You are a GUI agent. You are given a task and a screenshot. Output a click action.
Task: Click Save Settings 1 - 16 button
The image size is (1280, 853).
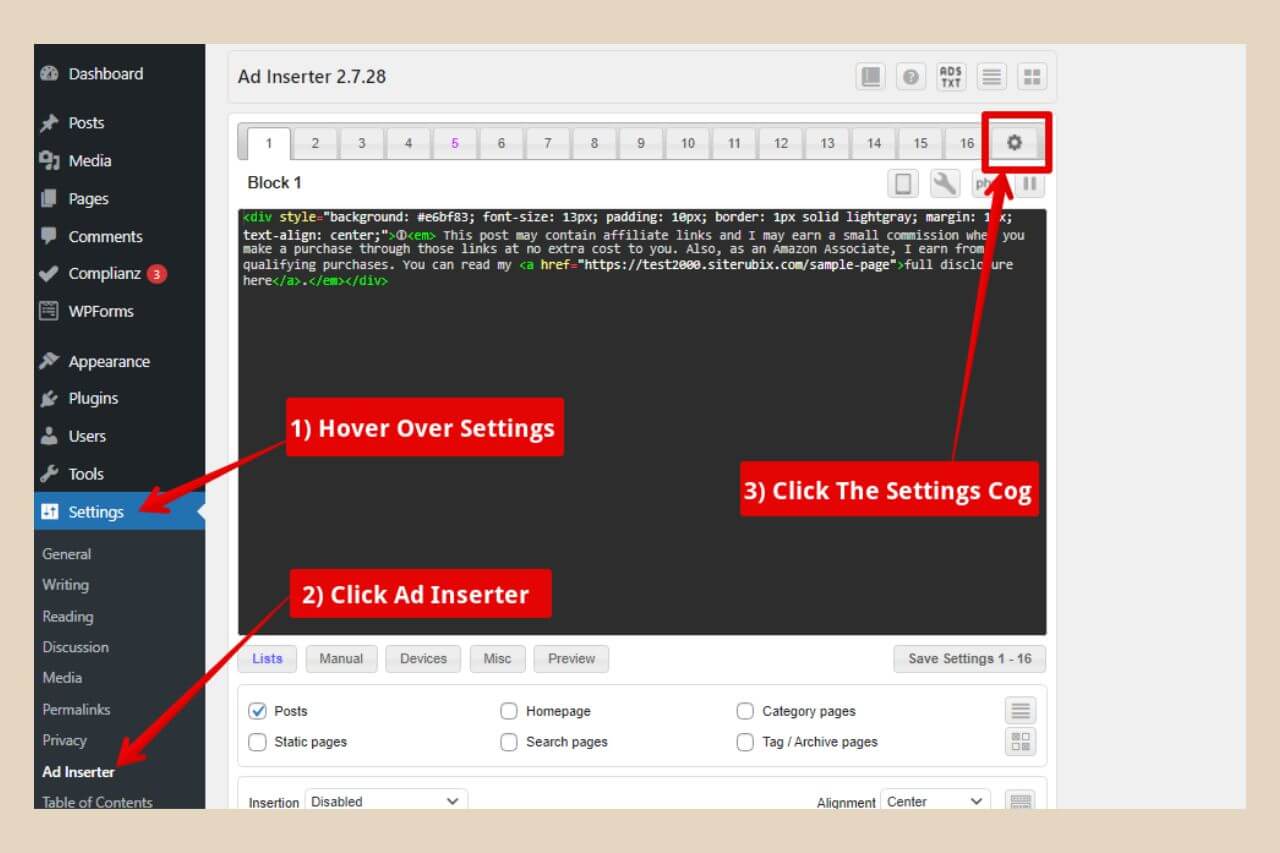pyautogui.click(x=970, y=659)
